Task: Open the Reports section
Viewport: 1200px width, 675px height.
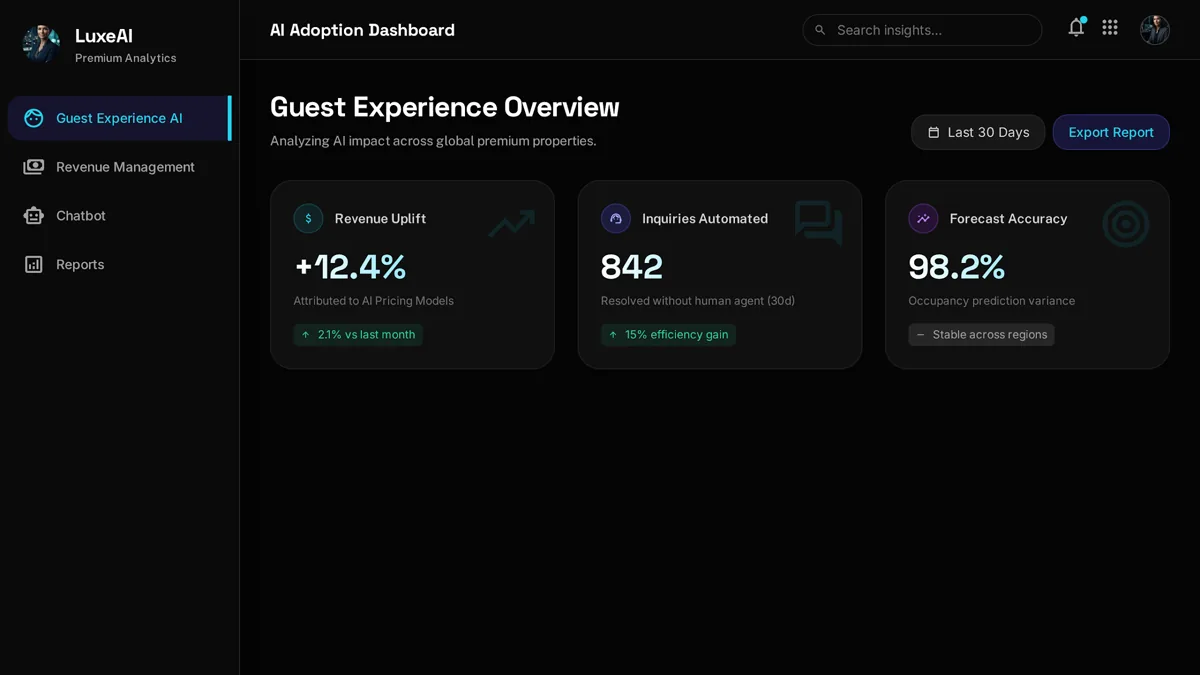Action: coord(119,265)
